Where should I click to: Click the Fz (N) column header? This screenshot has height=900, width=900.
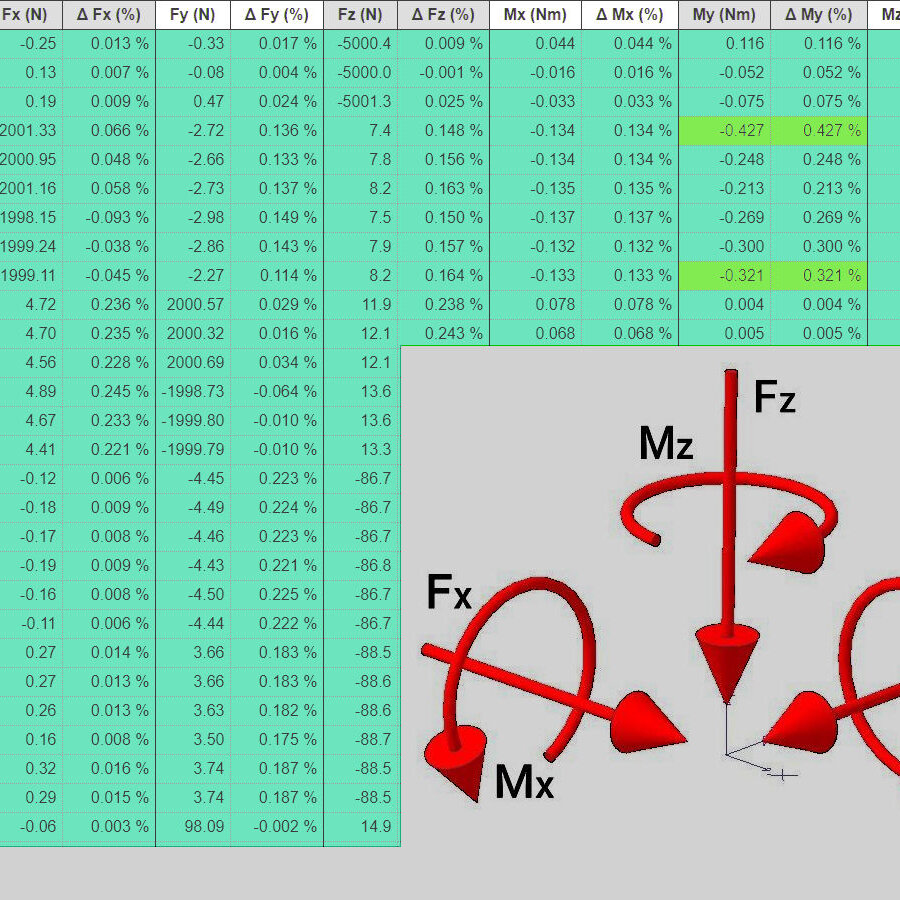pos(359,15)
